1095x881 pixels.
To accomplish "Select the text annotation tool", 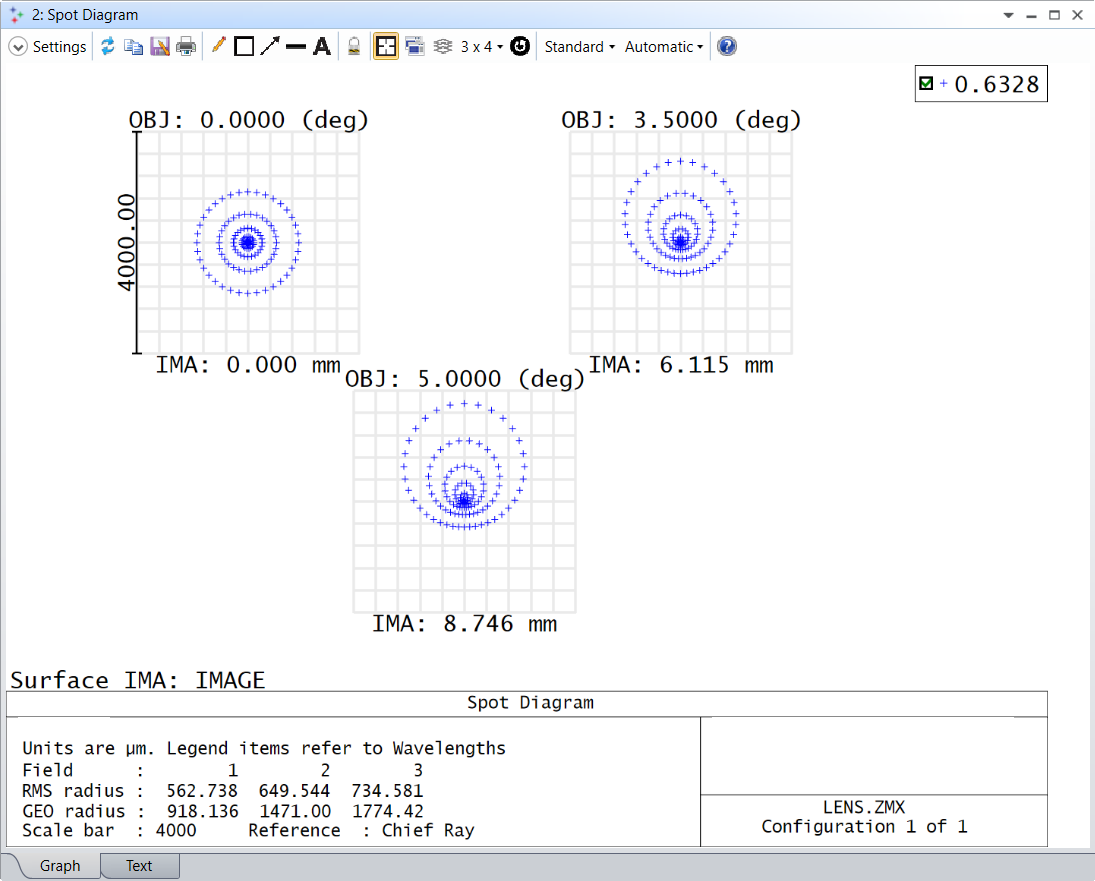I will (322, 47).
